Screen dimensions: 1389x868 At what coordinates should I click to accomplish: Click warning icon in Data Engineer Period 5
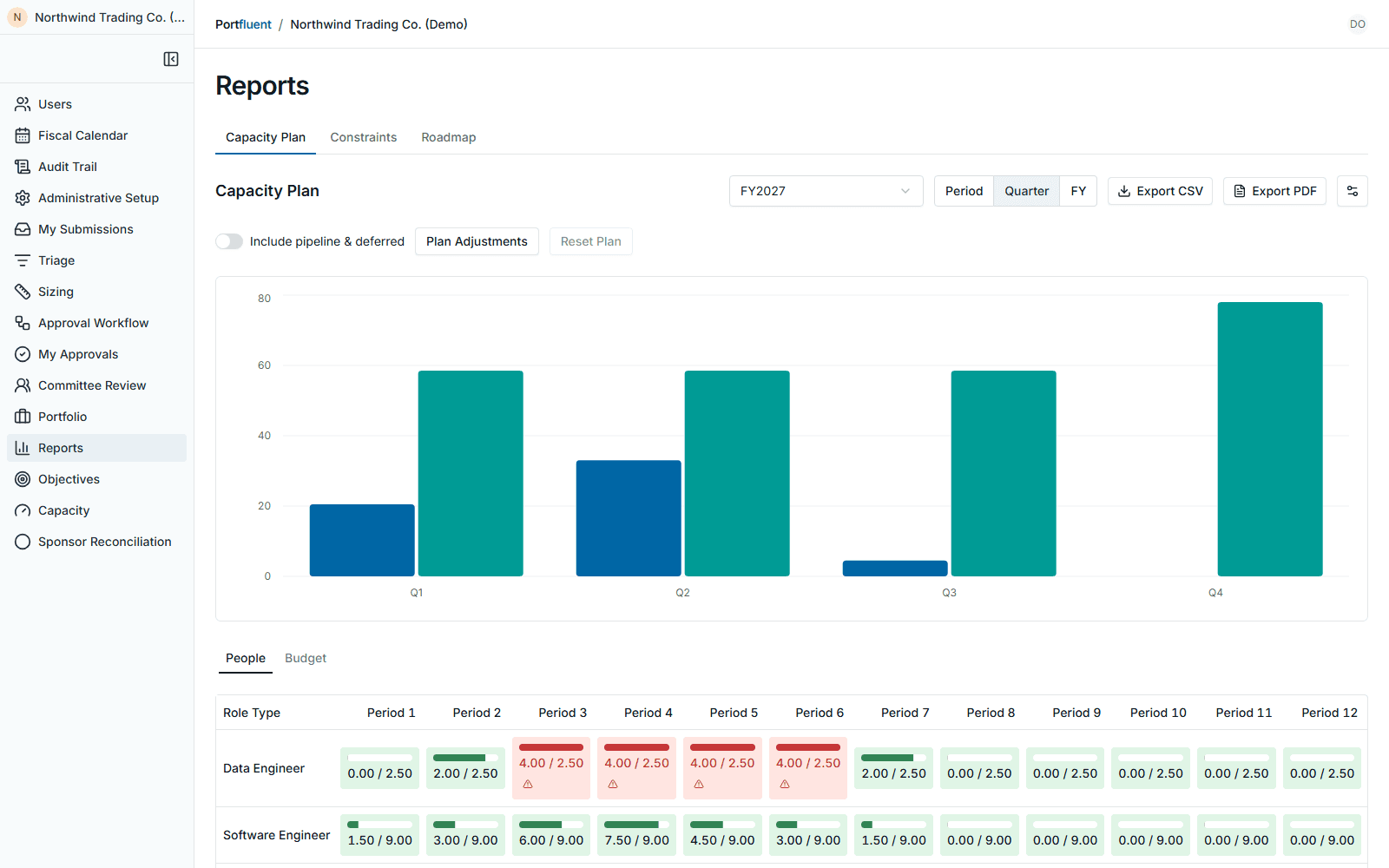click(699, 784)
